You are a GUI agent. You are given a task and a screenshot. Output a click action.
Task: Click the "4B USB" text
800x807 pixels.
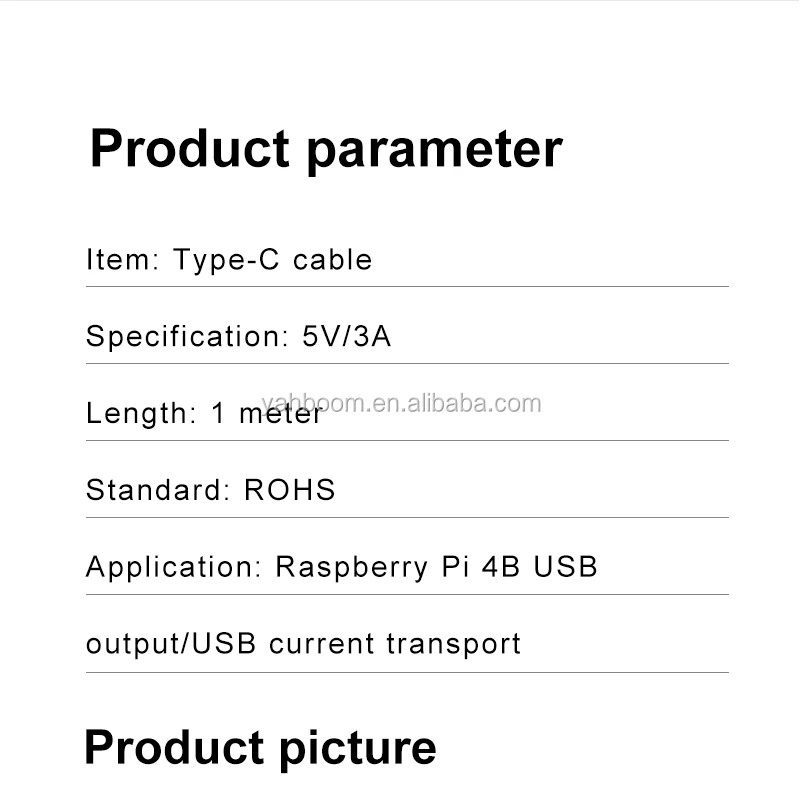(x=539, y=567)
